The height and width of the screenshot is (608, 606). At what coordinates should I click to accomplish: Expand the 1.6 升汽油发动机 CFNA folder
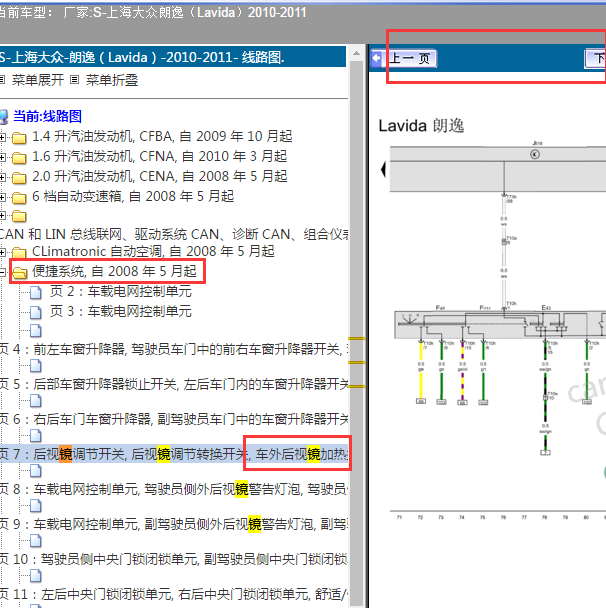coord(2,157)
